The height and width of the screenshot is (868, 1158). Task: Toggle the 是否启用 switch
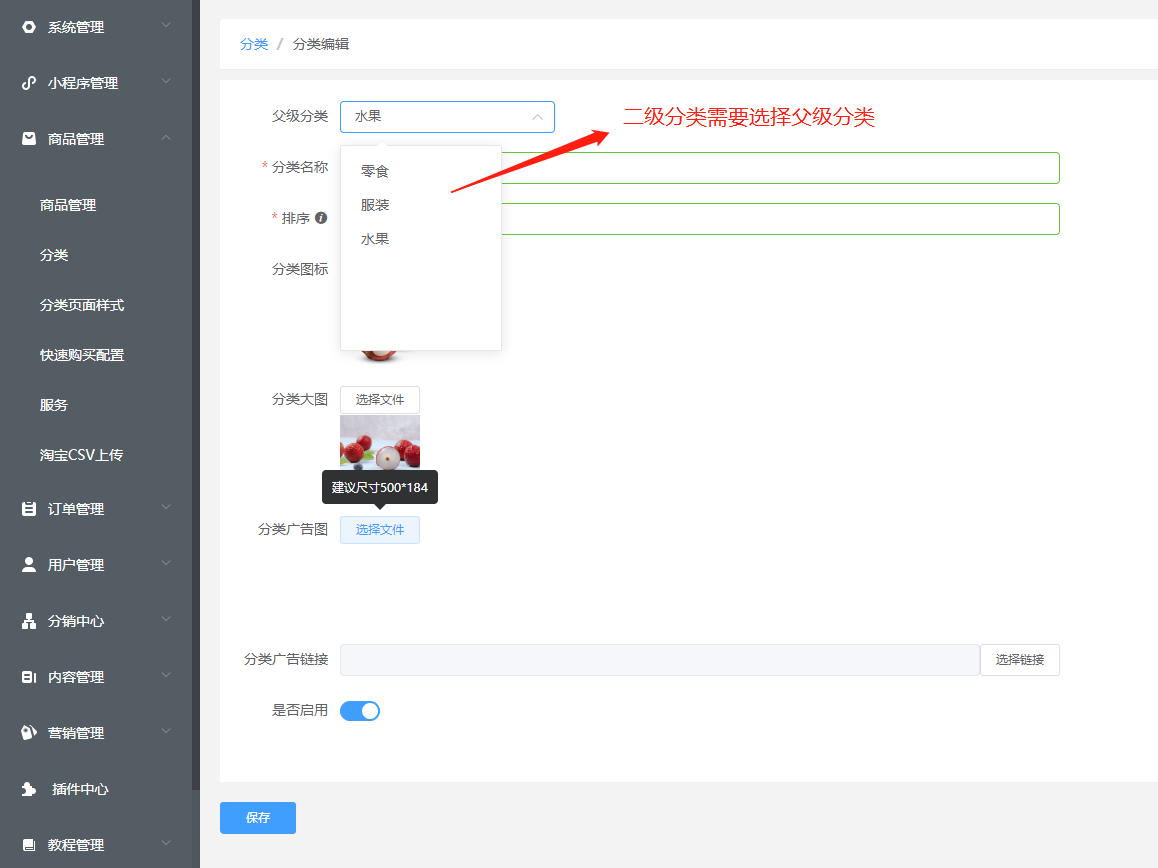[x=360, y=711]
